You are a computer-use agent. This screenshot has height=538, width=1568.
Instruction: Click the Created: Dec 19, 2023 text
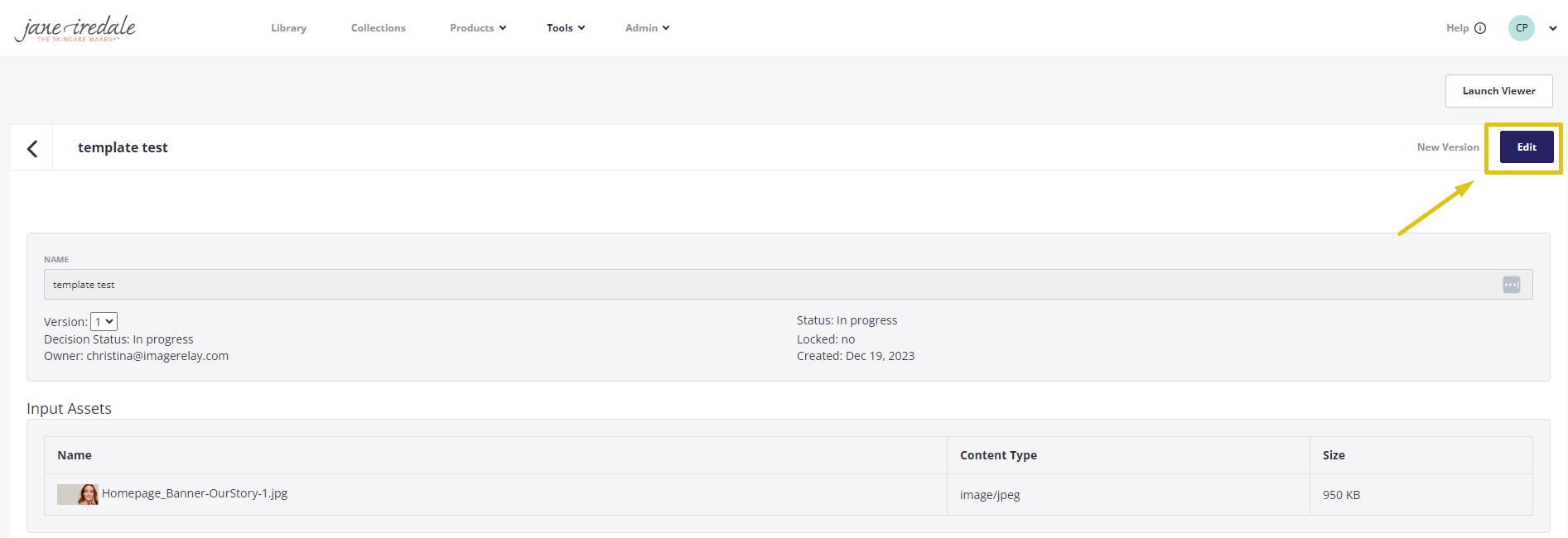point(856,356)
